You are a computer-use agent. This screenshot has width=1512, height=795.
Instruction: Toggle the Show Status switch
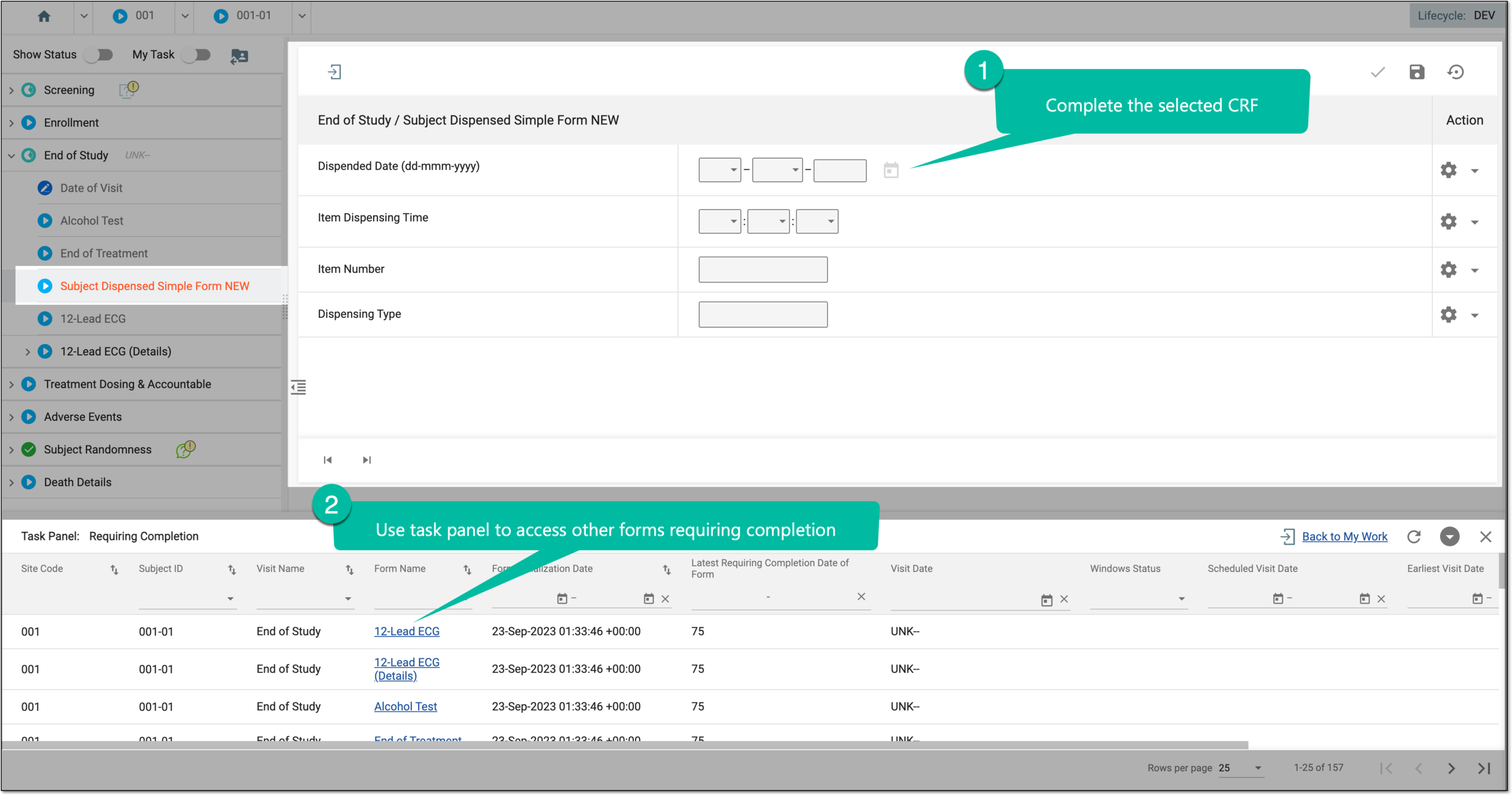click(99, 55)
